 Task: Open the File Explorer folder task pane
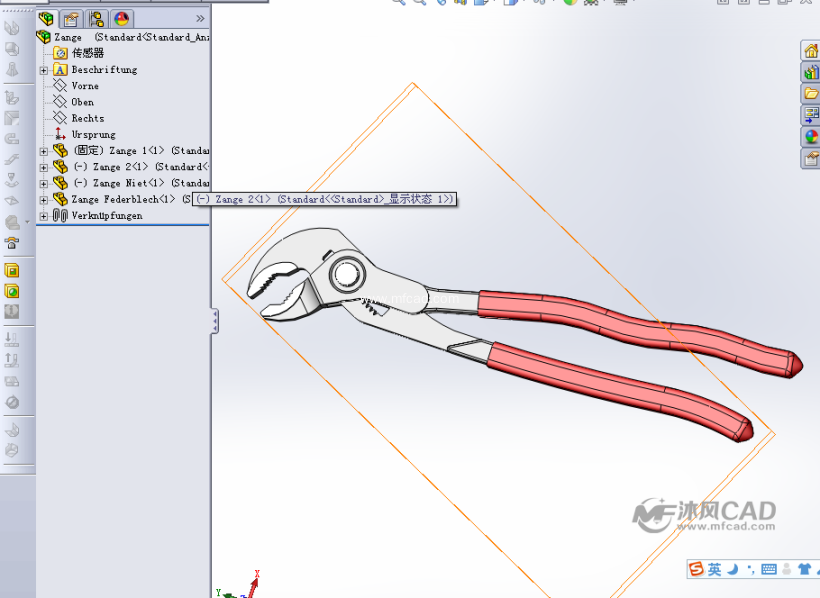811,94
